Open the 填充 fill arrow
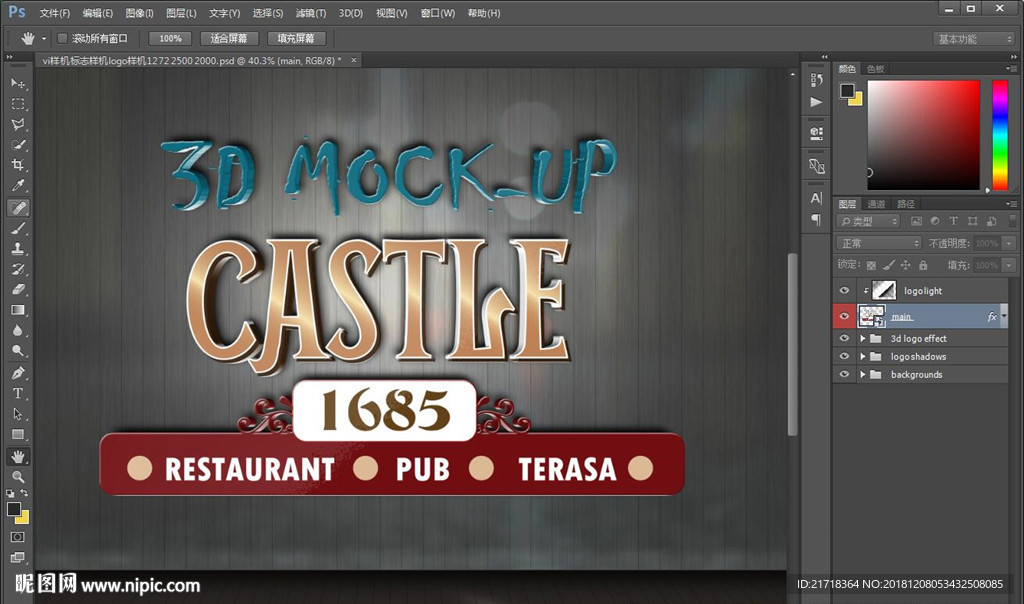This screenshot has width=1024, height=604. (x=1009, y=265)
